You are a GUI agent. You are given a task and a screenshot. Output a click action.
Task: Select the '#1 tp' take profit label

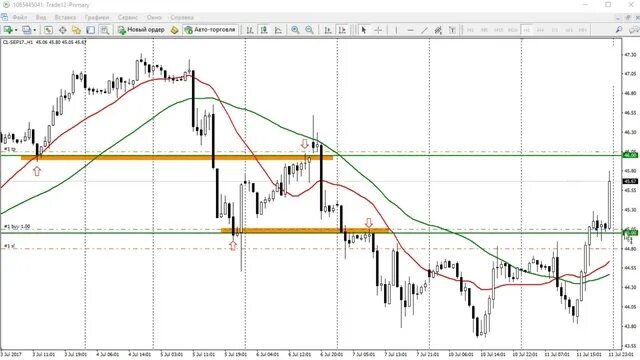pyautogui.click(x=10, y=149)
